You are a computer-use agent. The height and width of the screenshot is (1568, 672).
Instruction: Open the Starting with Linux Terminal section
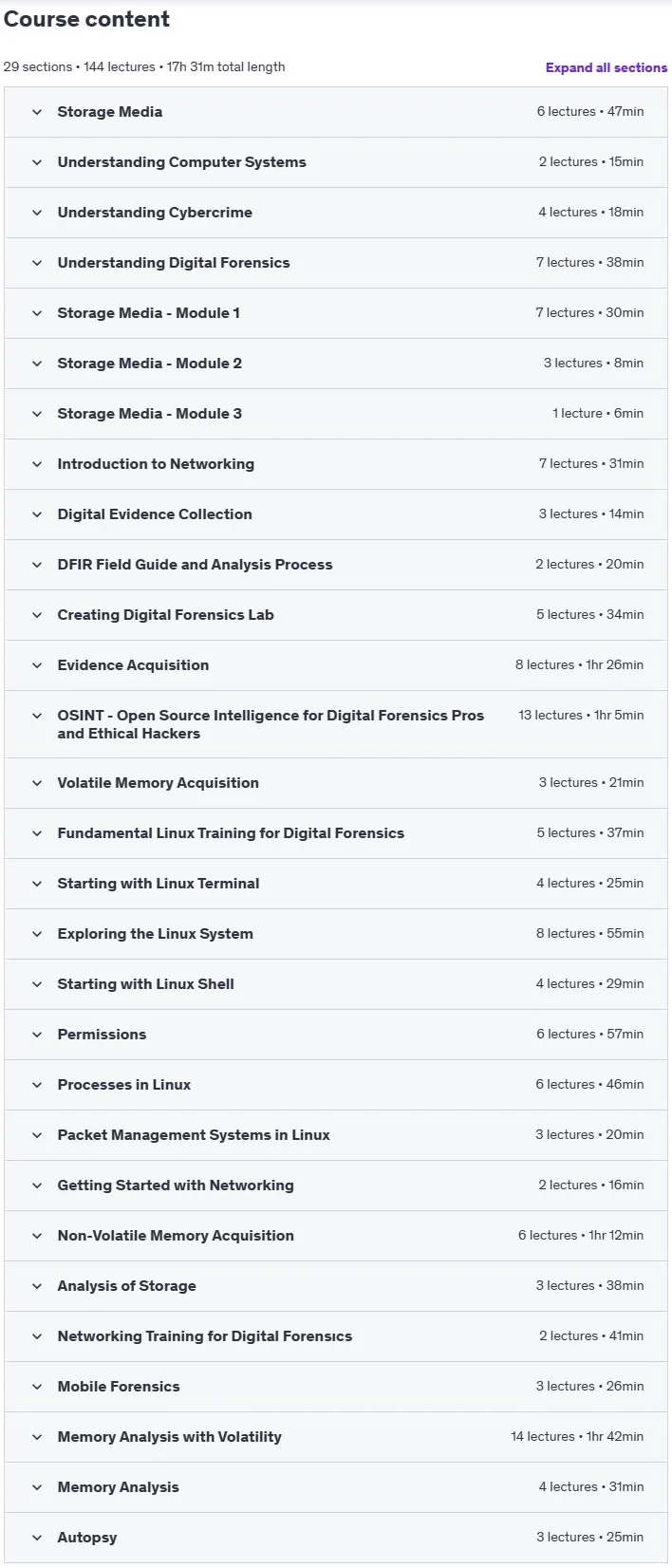[x=336, y=884]
